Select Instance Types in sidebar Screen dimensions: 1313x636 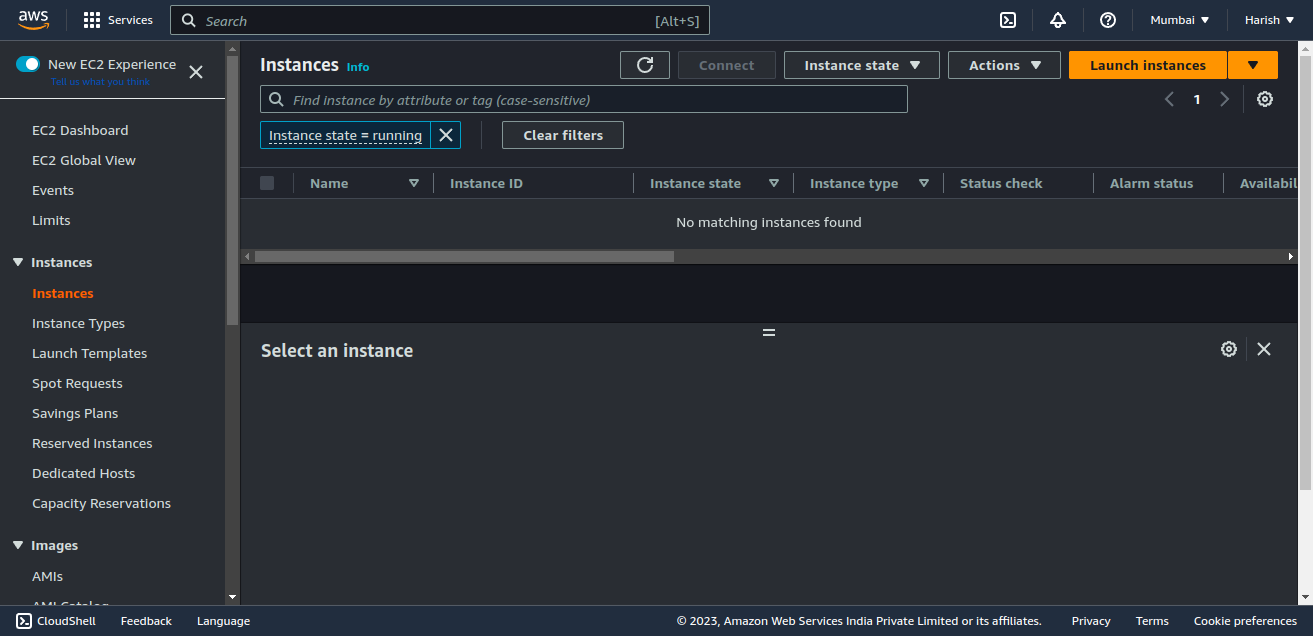click(x=78, y=323)
